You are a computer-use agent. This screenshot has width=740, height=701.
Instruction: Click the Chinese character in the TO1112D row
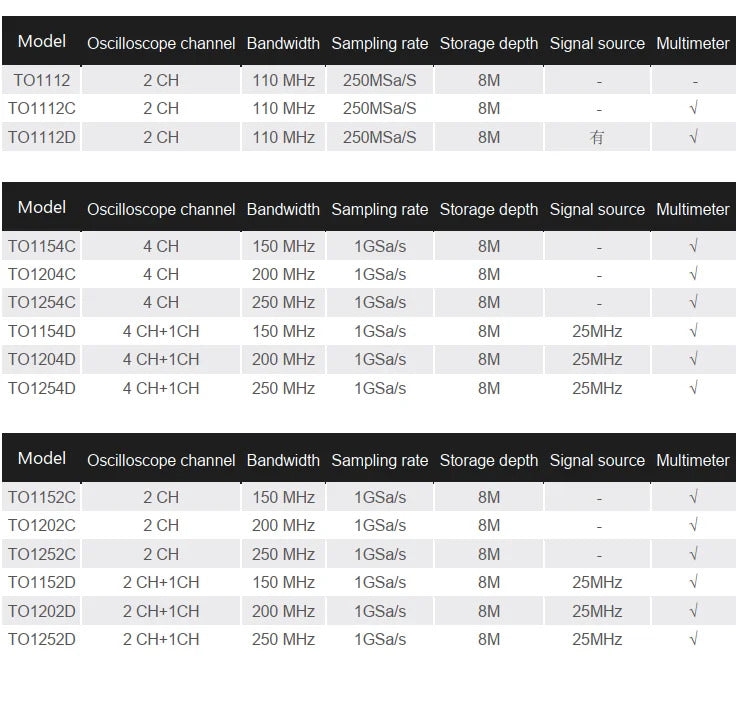pyautogui.click(x=597, y=137)
